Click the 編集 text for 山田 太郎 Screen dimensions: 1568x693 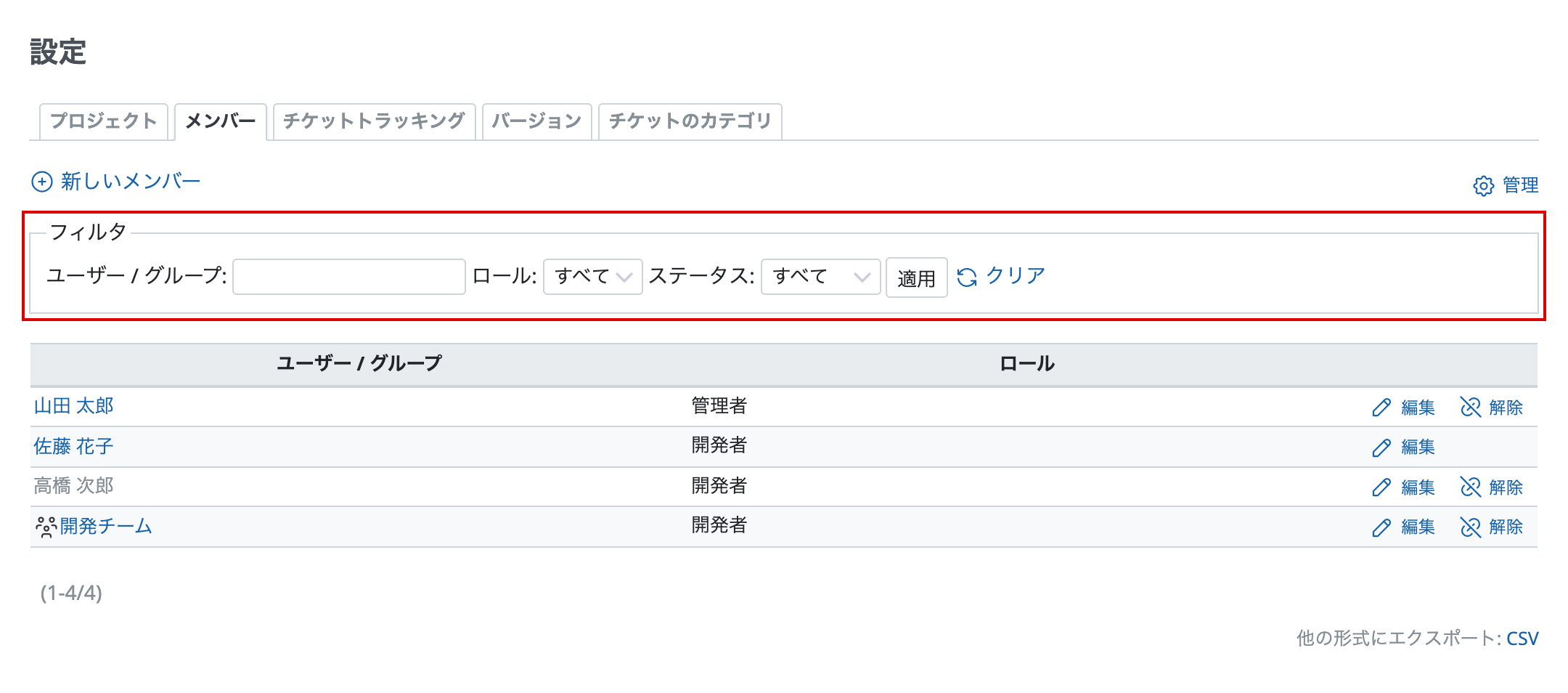[1418, 408]
